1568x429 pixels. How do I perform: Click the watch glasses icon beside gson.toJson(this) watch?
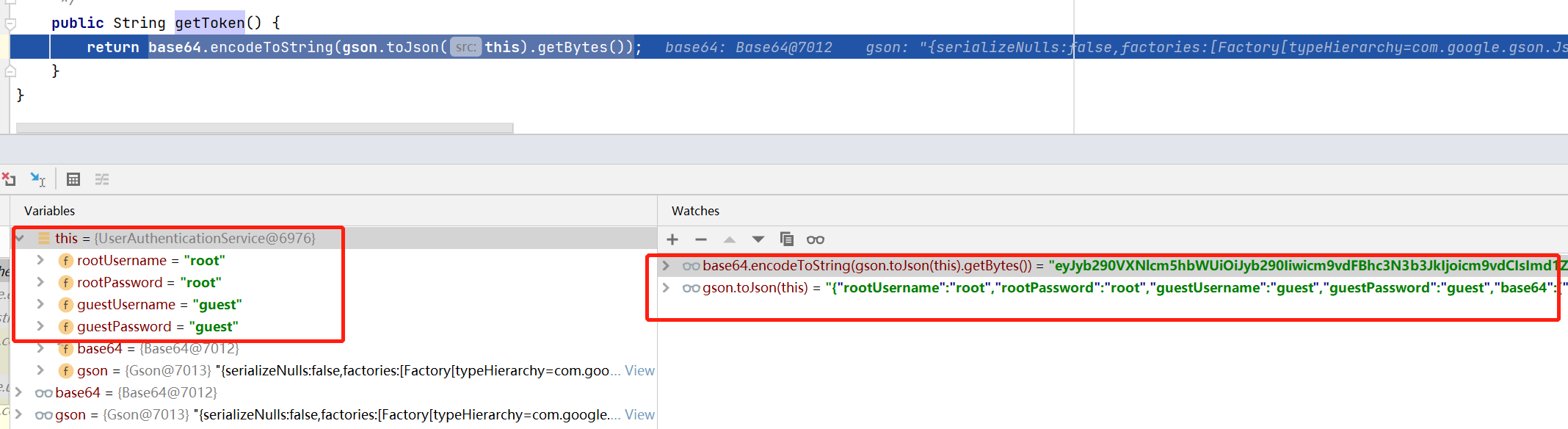[x=691, y=288]
